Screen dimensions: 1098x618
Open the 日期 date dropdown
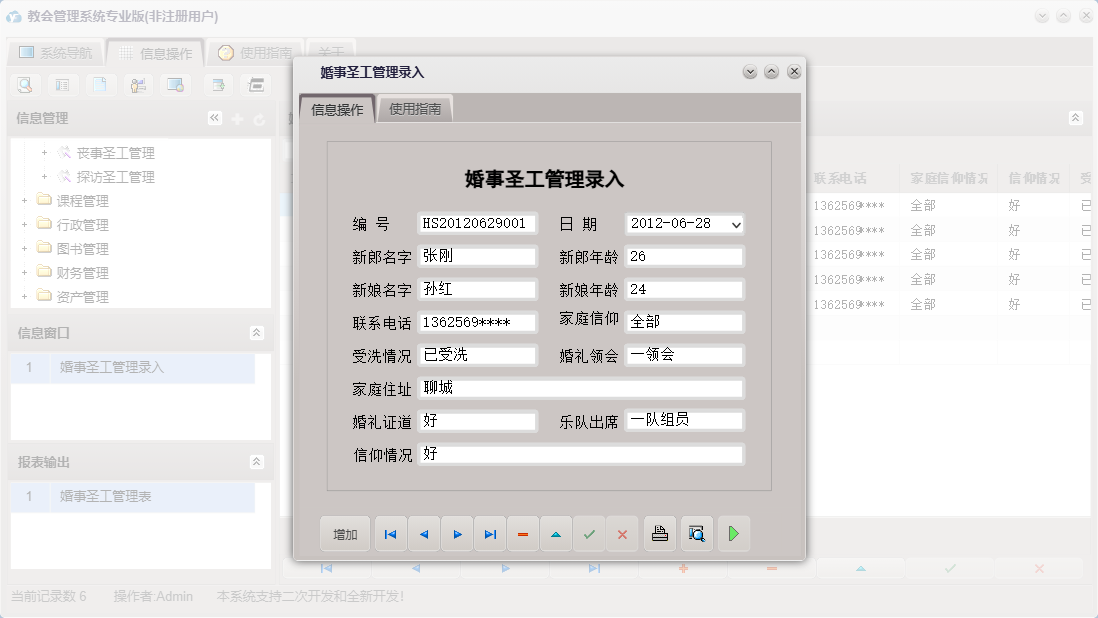pos(735,224)
